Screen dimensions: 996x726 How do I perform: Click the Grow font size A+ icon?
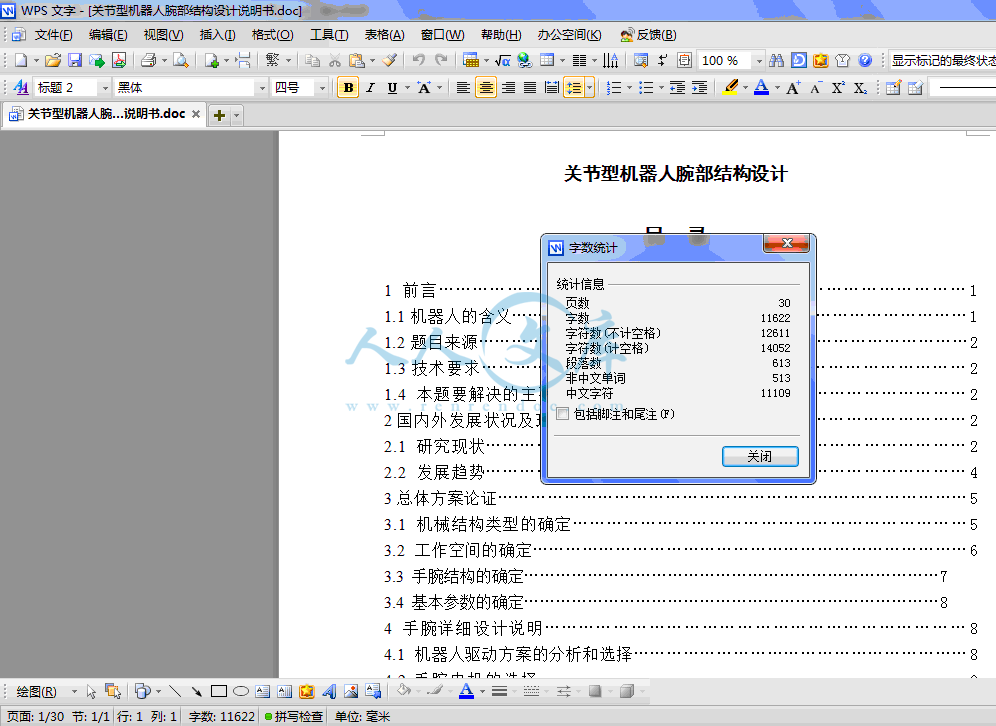793,88
